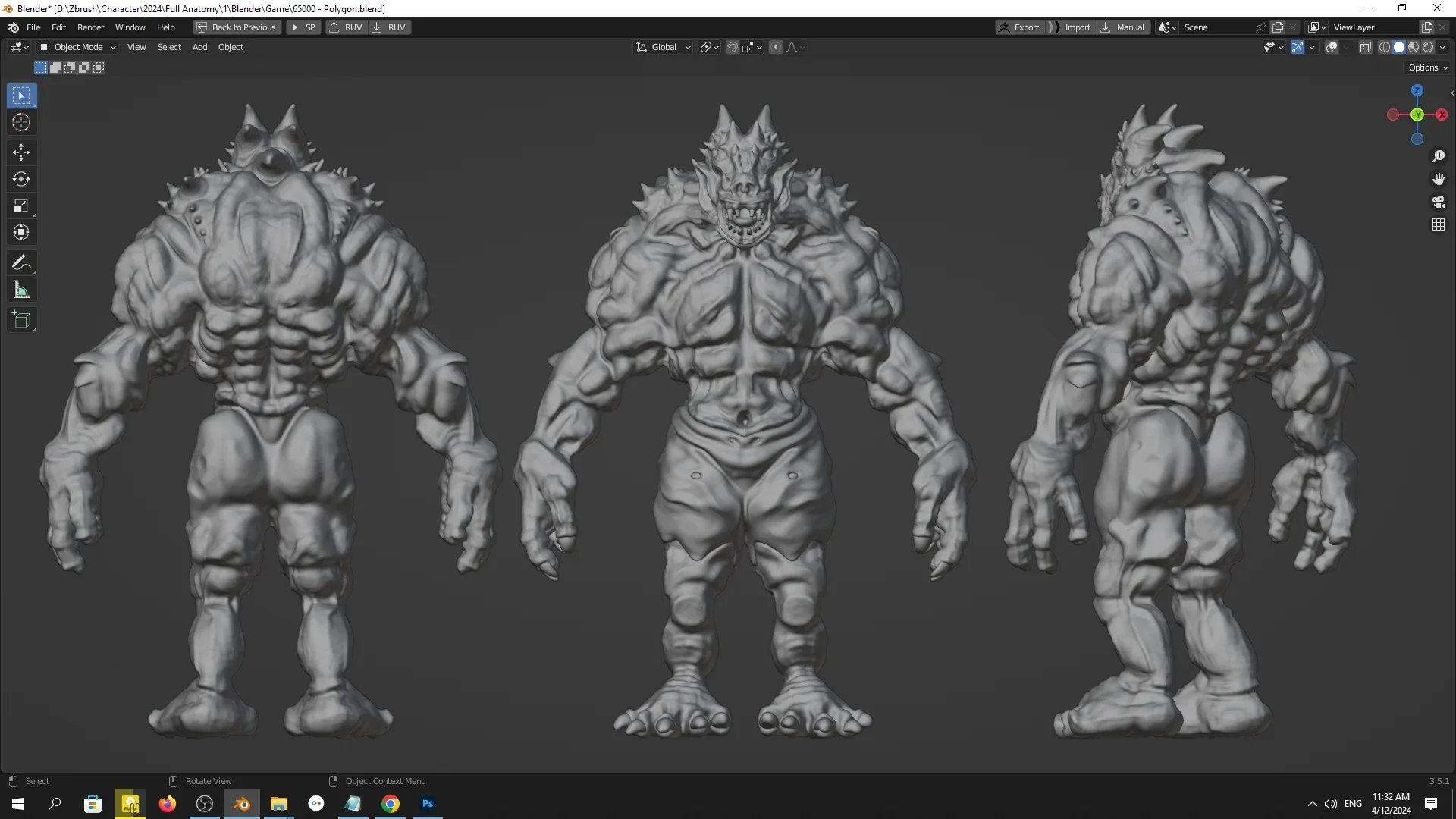The image size is (1456, 819).
Task: Toggle the camera view icon
Action: coord(1439,202)
